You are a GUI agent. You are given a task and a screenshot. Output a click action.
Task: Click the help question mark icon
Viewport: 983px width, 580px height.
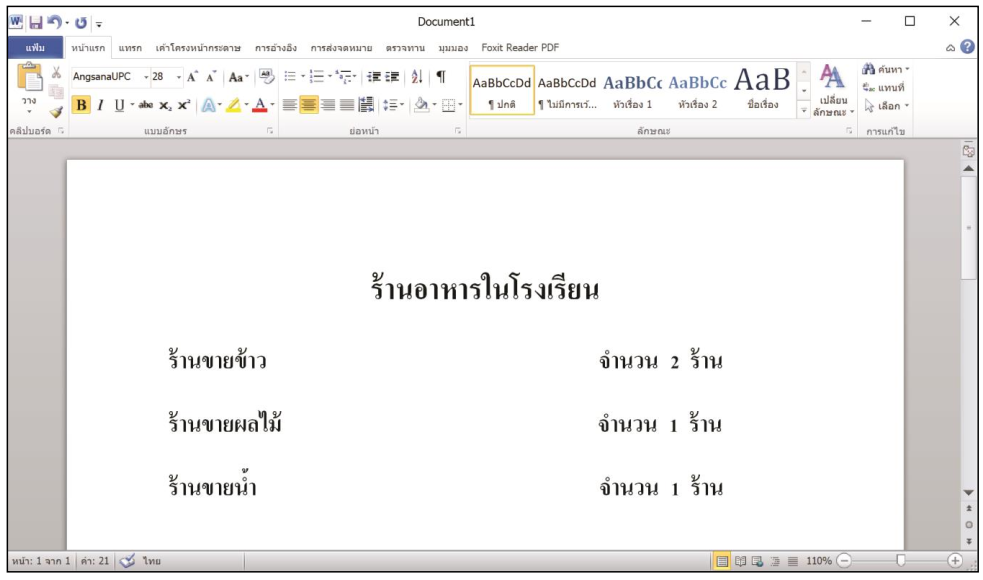tap(966, 47)
